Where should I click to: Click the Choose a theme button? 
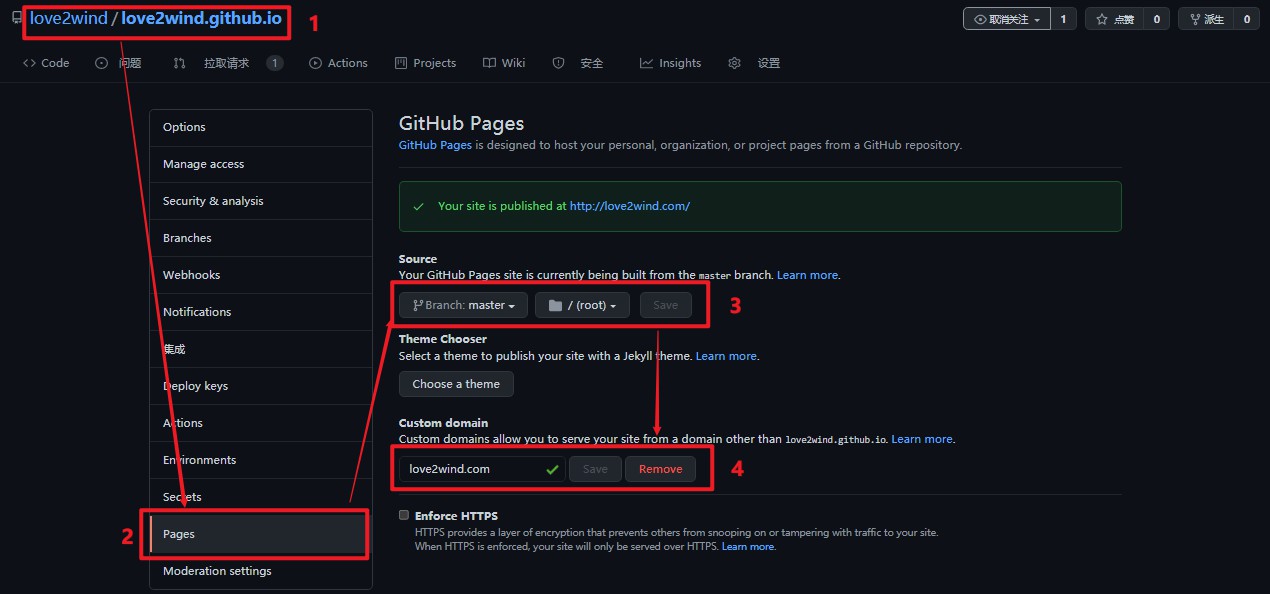coord(456,384)
